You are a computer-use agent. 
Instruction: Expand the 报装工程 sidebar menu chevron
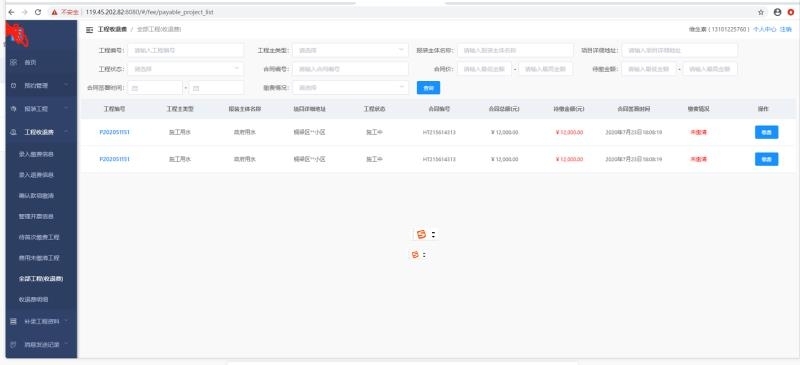click(66, 108)
